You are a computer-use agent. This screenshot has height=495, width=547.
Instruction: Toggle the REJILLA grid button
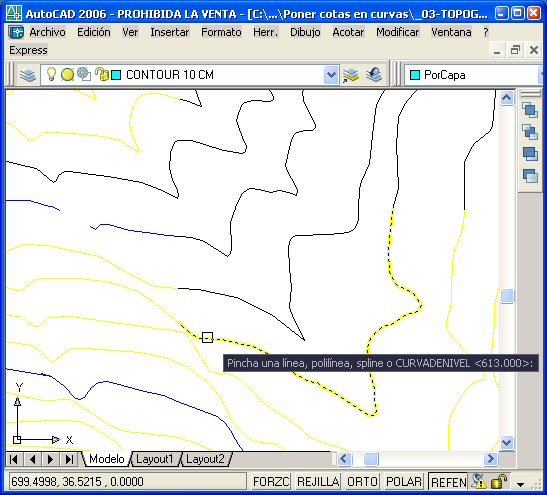318,482
